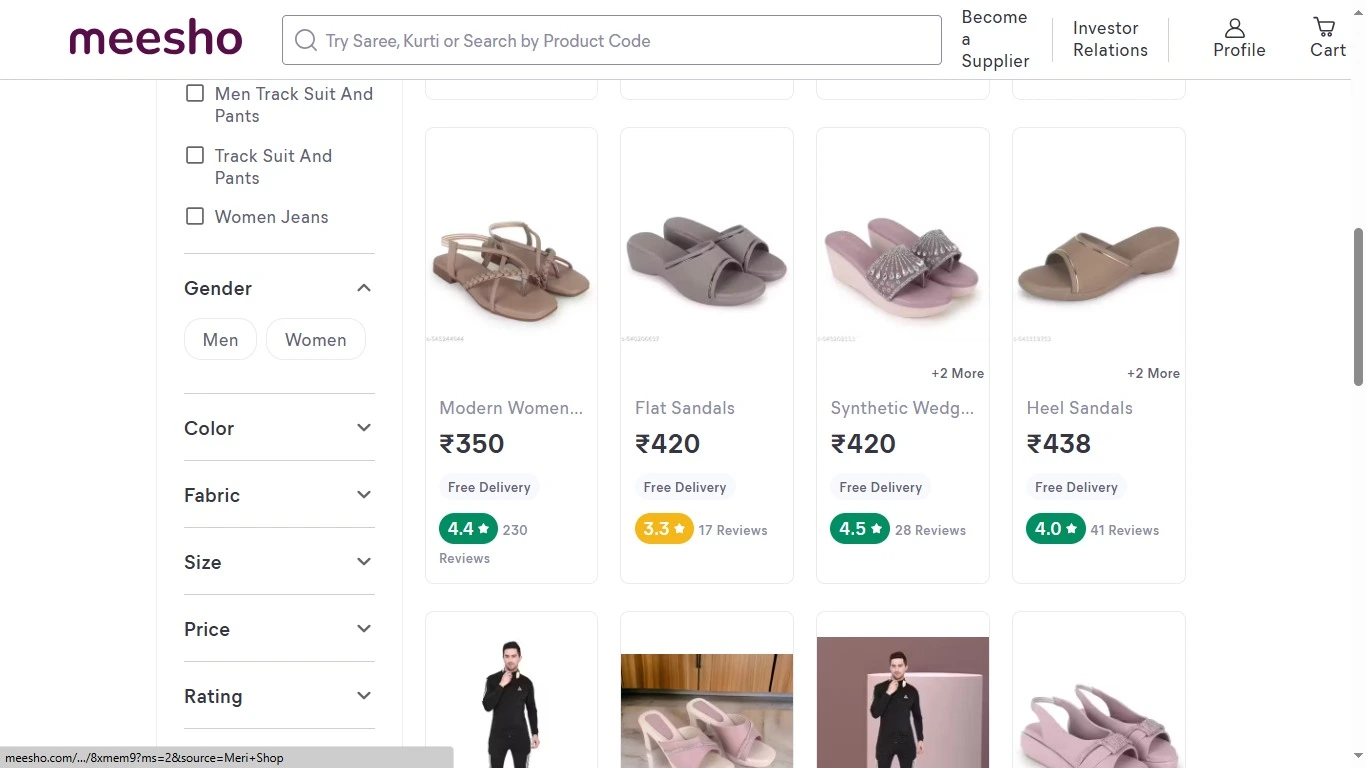
Task: Open Become a Supplier page
Action: pyautogui.click(x=994, y=39)
